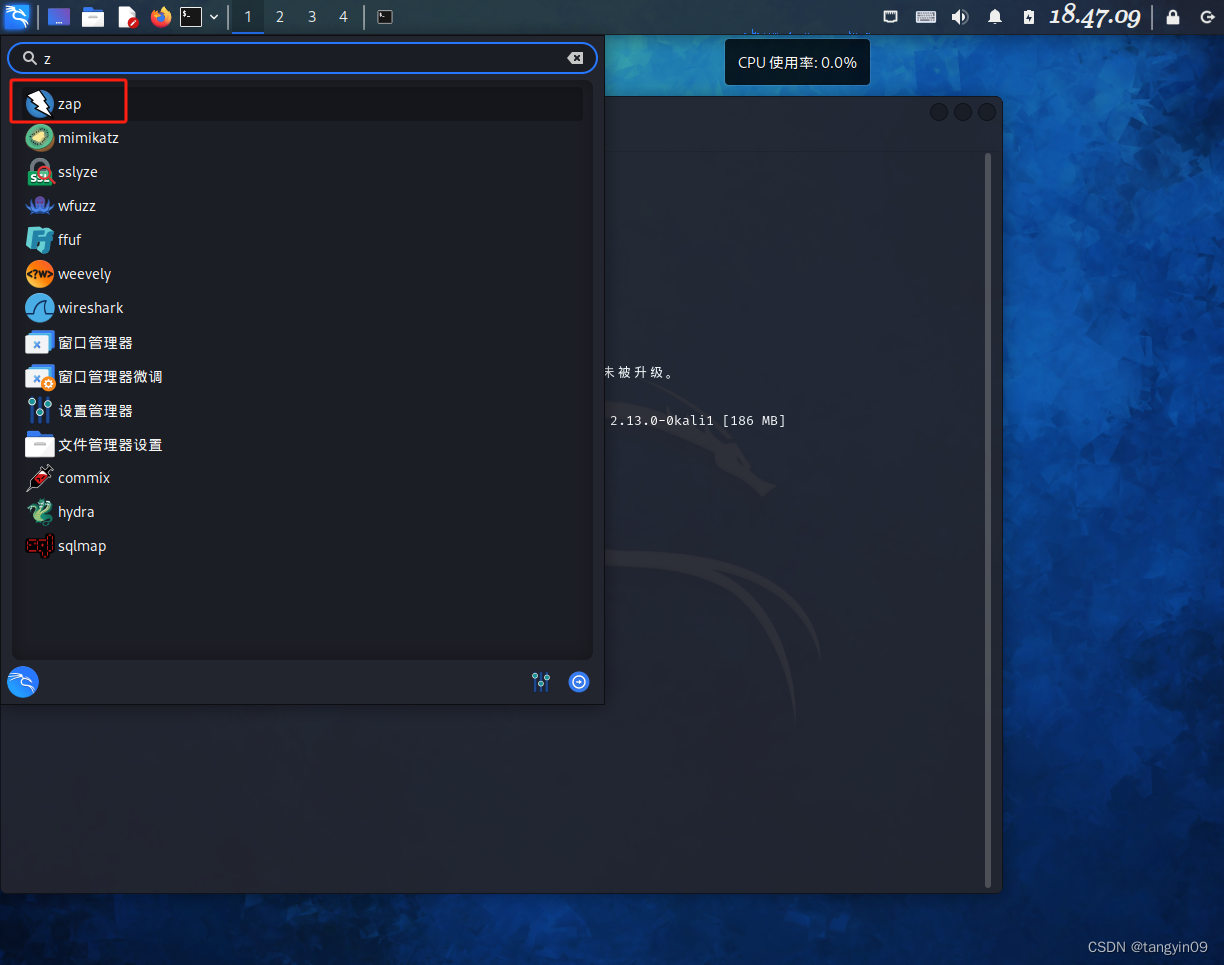Open settings icon at menu bottom
This screenshot has height=965, width=1224.
pos(541,682)
